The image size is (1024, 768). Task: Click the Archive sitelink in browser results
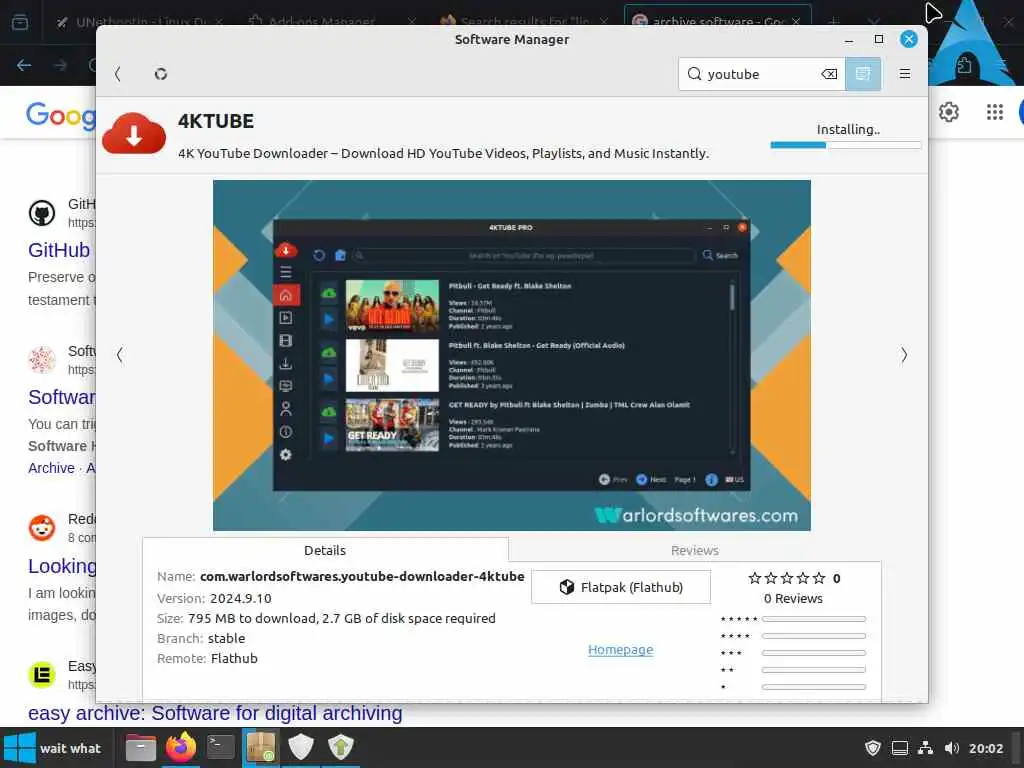click(51, 468)
